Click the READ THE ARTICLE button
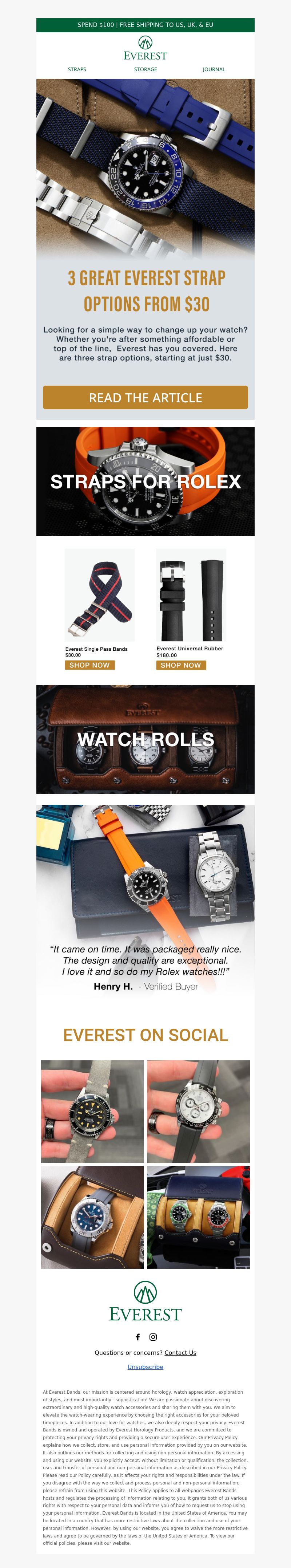Screen dimensions: 291x1568 click(145, 398)
